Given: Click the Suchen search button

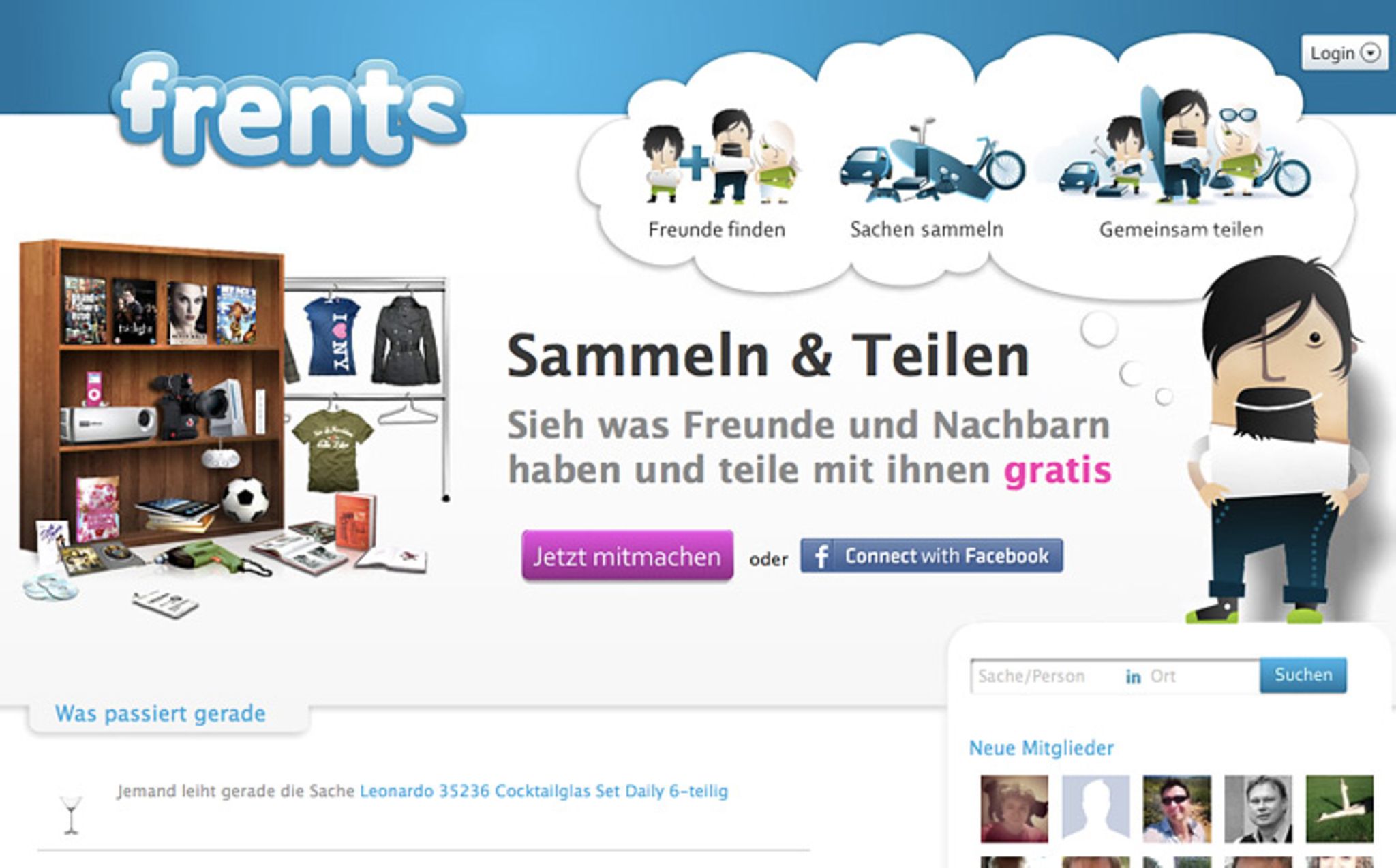Looking at the screenshot, I should pyautogui.click(x=1303, y=675).
